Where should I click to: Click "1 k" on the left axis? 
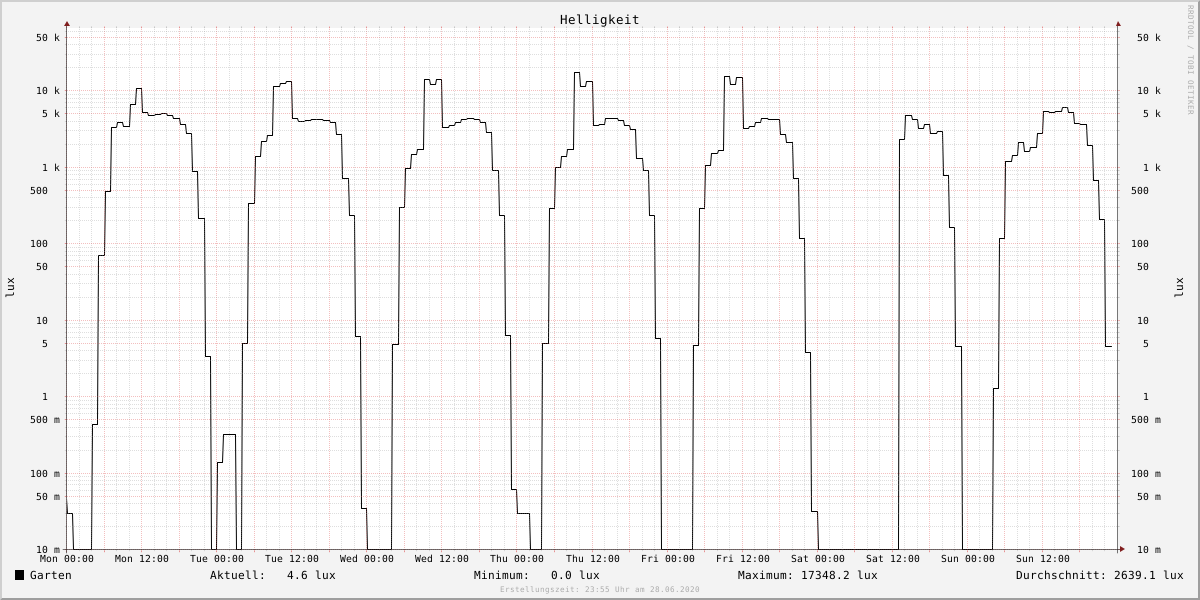[51, 168]
